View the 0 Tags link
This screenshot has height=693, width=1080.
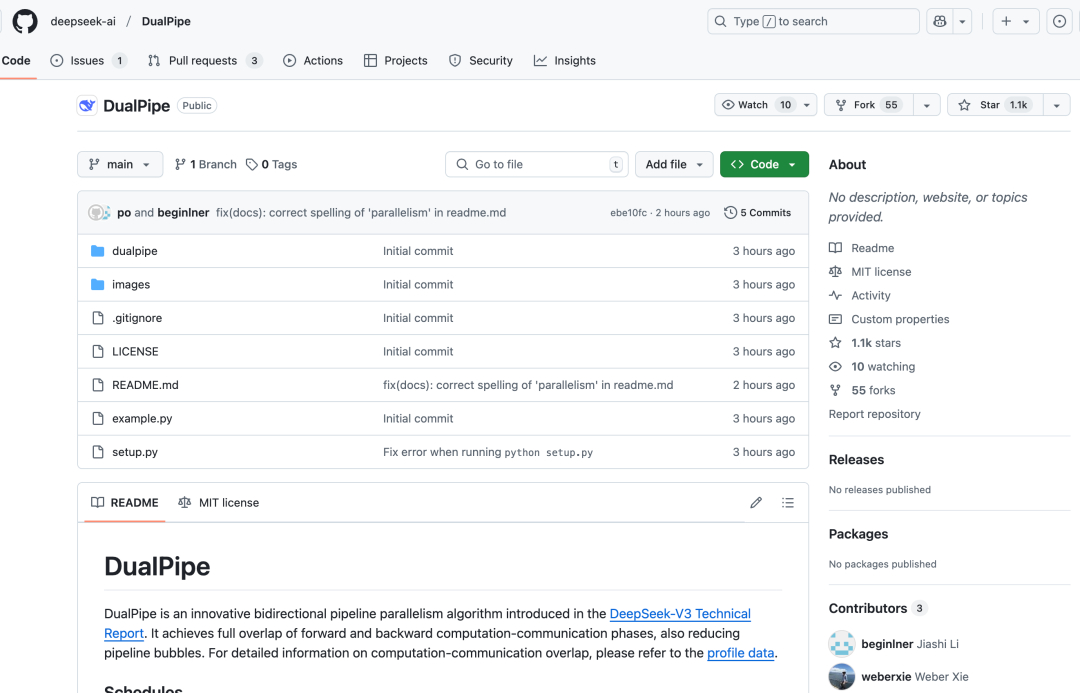pyautogui.click(x=272, y=165)
